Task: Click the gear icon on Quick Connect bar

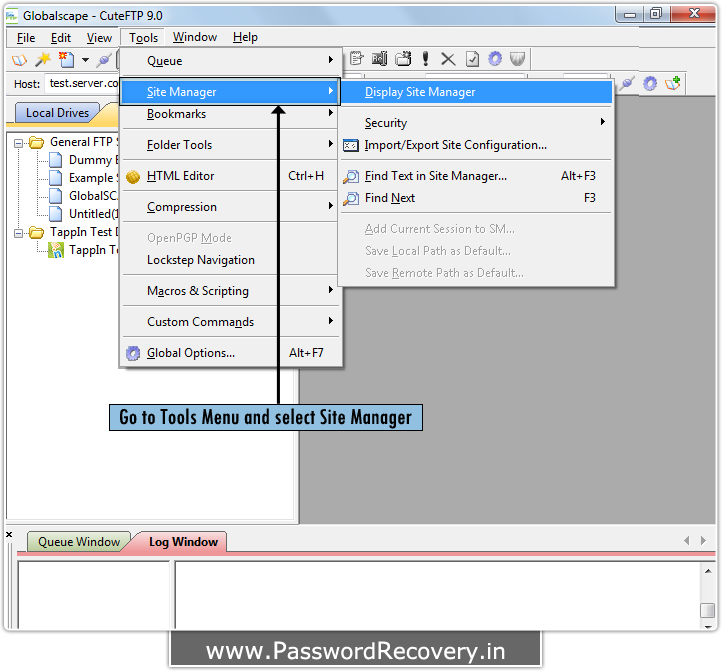Action: point(650,83)
